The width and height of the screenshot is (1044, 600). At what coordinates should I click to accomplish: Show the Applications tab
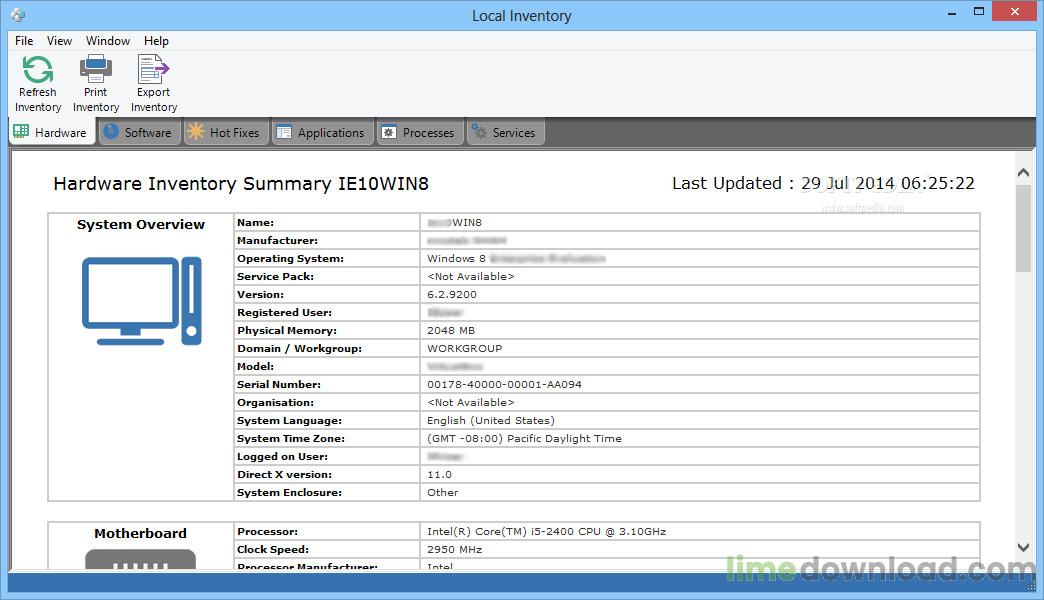(322, 132)
